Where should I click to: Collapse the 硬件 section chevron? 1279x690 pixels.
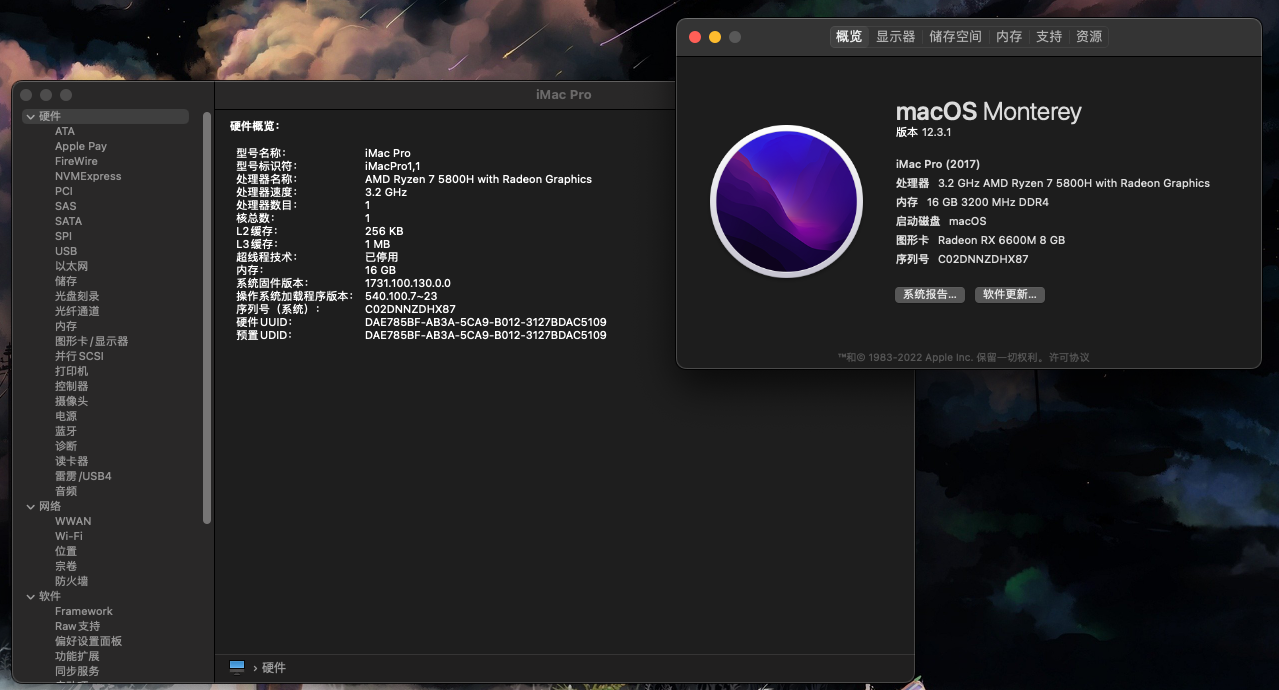point(30,117)
